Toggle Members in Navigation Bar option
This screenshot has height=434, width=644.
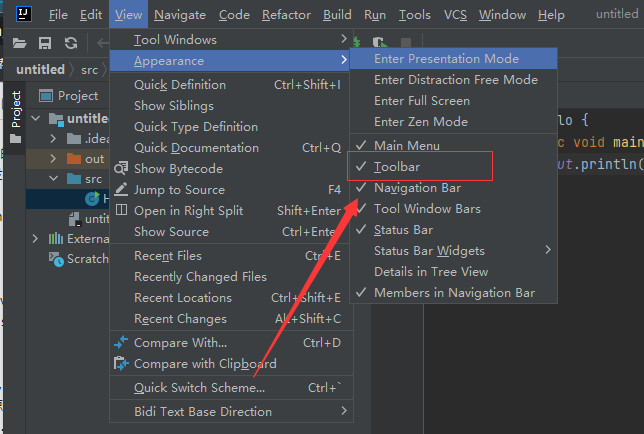coord(453,292)
